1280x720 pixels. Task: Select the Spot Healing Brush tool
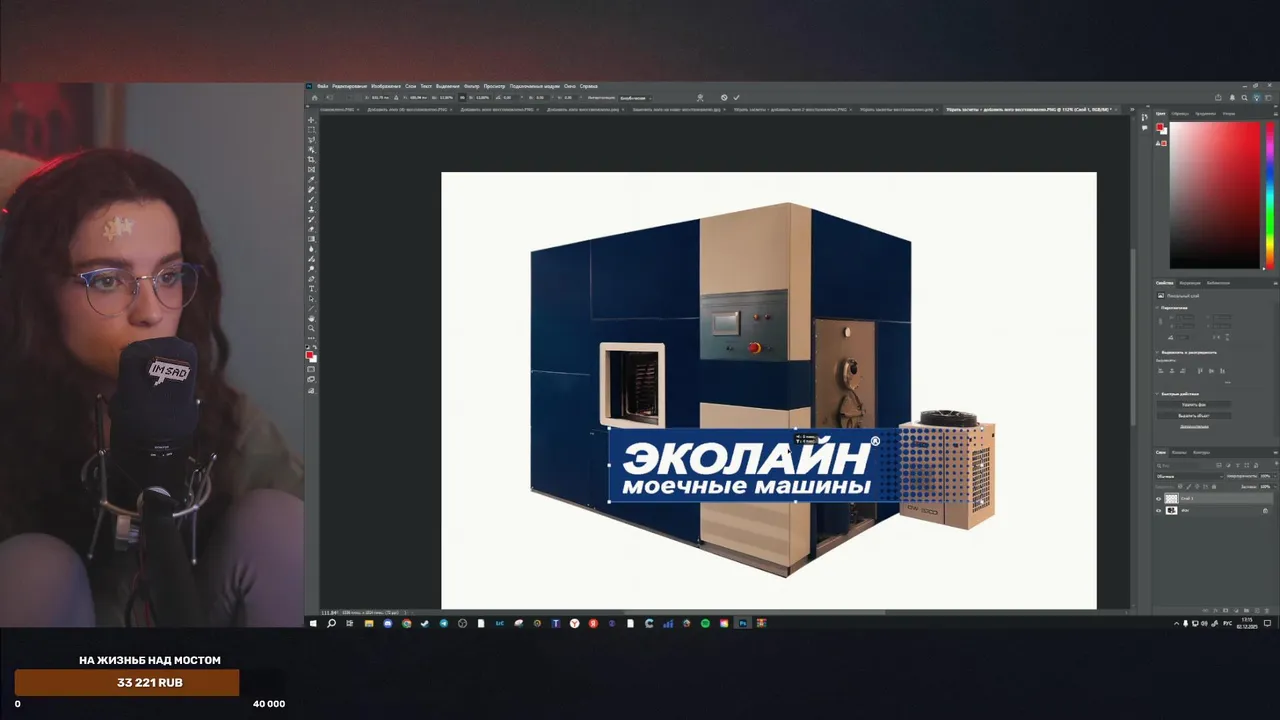click(311, 190)
